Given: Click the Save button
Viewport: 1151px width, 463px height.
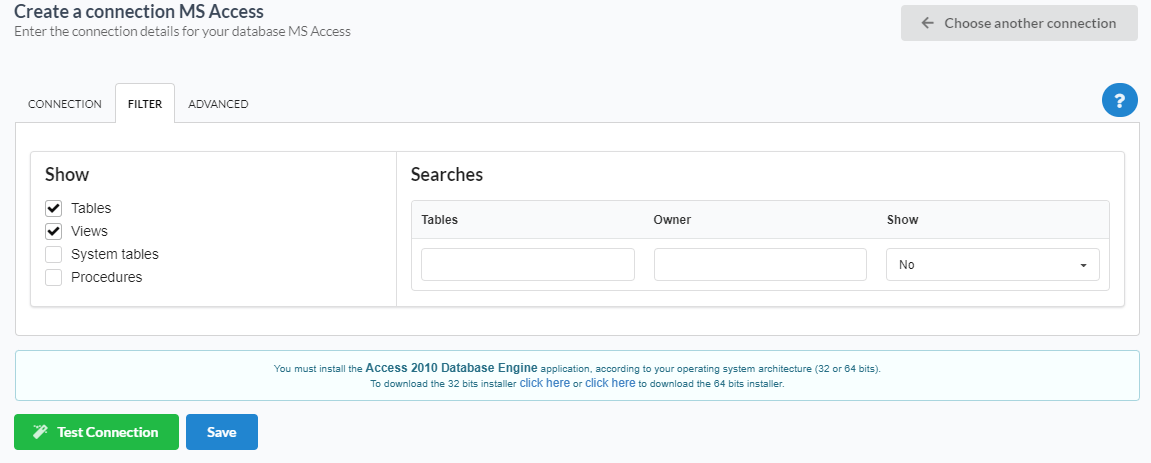Looking at the screenshot, I should (x=222, y=432).
